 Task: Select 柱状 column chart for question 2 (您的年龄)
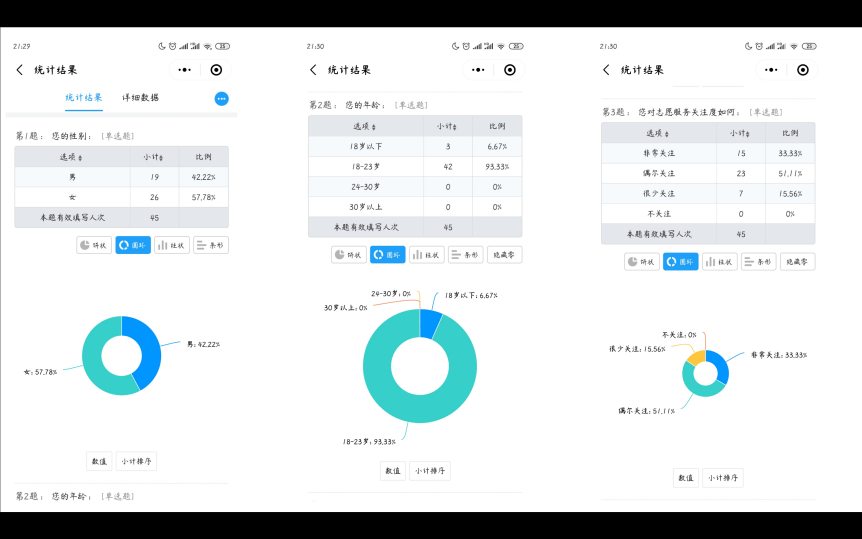[428, 255]
